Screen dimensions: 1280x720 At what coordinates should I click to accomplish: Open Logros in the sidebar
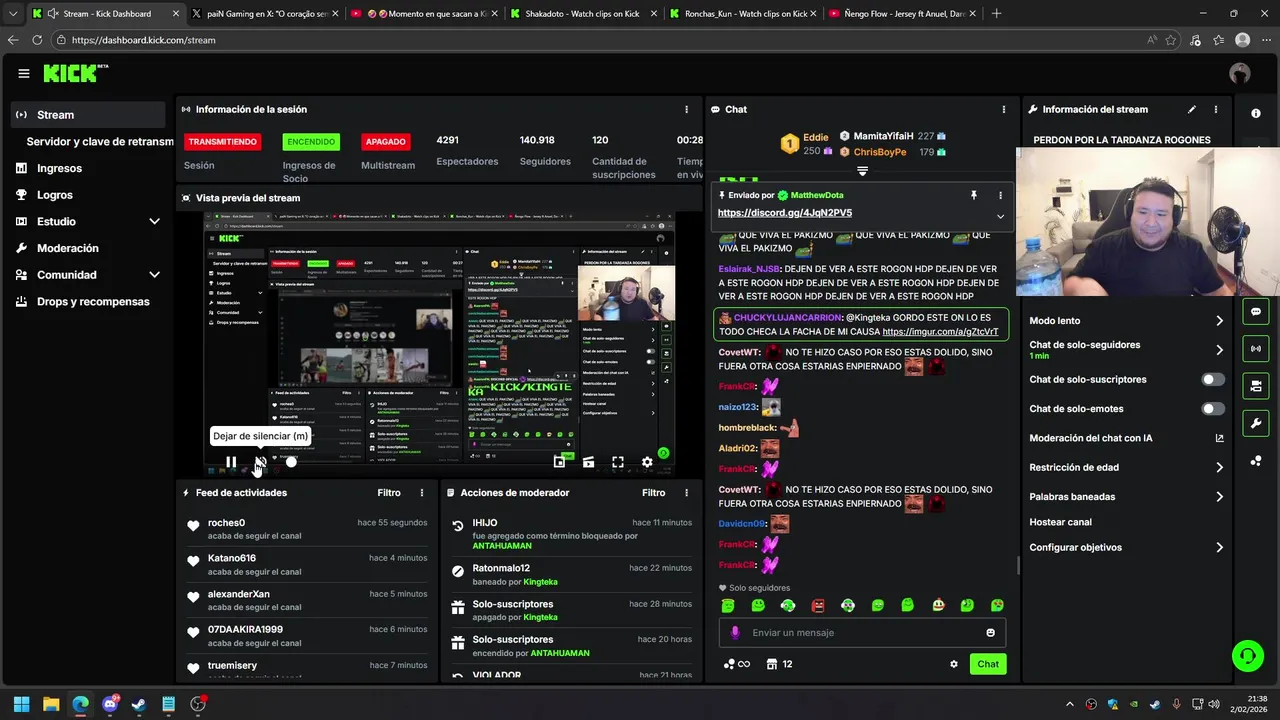(x=88, y=195)
